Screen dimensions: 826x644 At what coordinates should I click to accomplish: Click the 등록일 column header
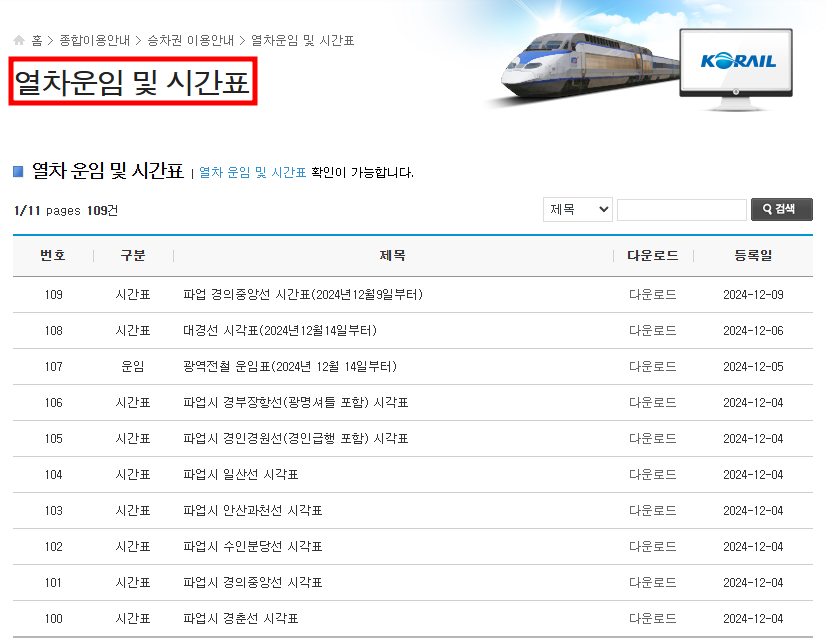click(753, 255)
